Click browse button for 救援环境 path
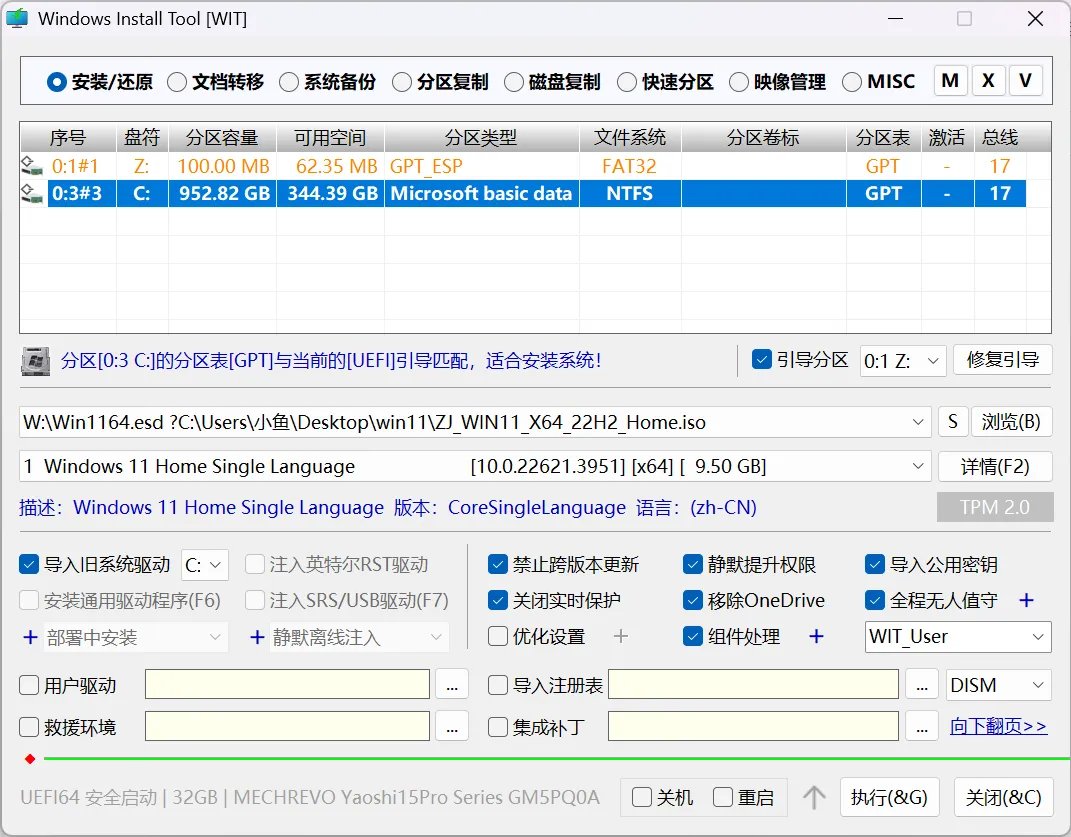1071x837 pixels. click(451, 726)
